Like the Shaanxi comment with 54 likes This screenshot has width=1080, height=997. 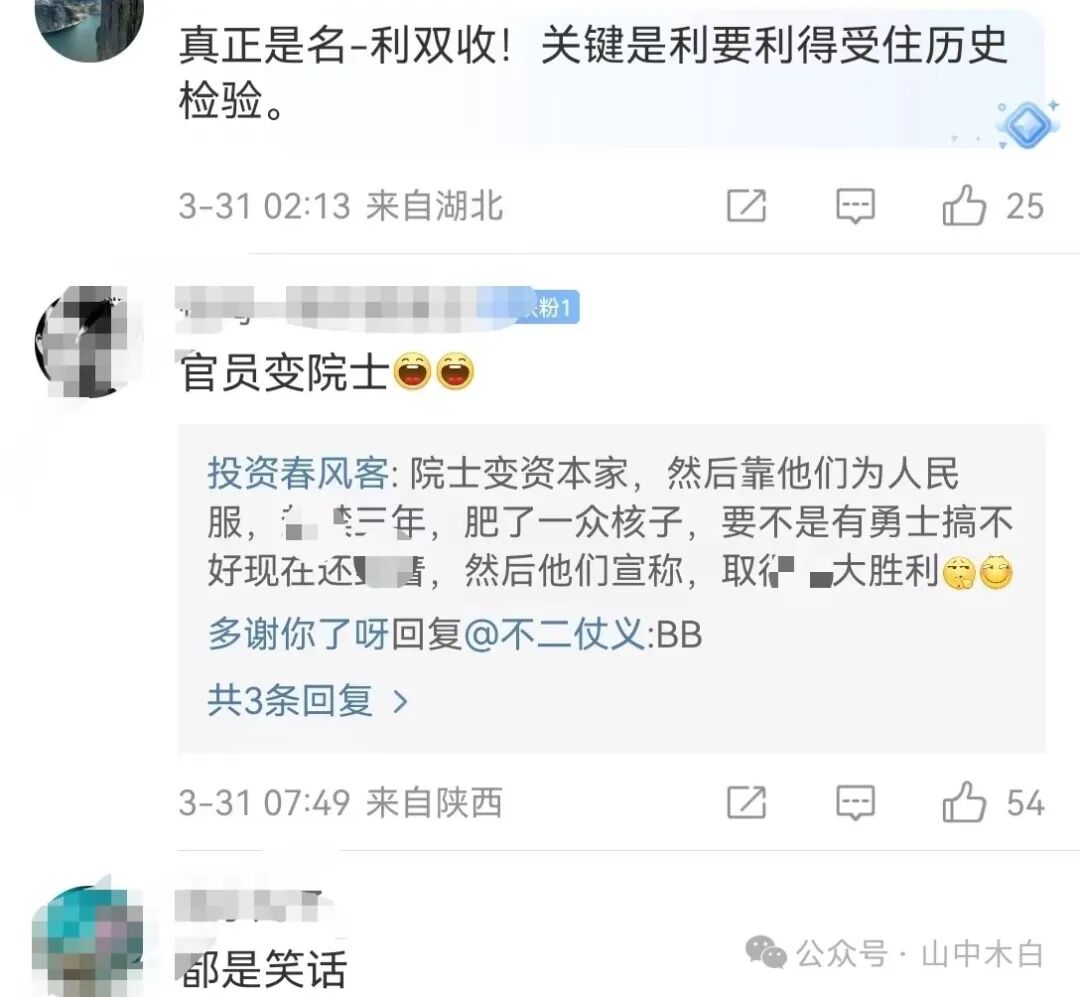(x=964, y=803)
